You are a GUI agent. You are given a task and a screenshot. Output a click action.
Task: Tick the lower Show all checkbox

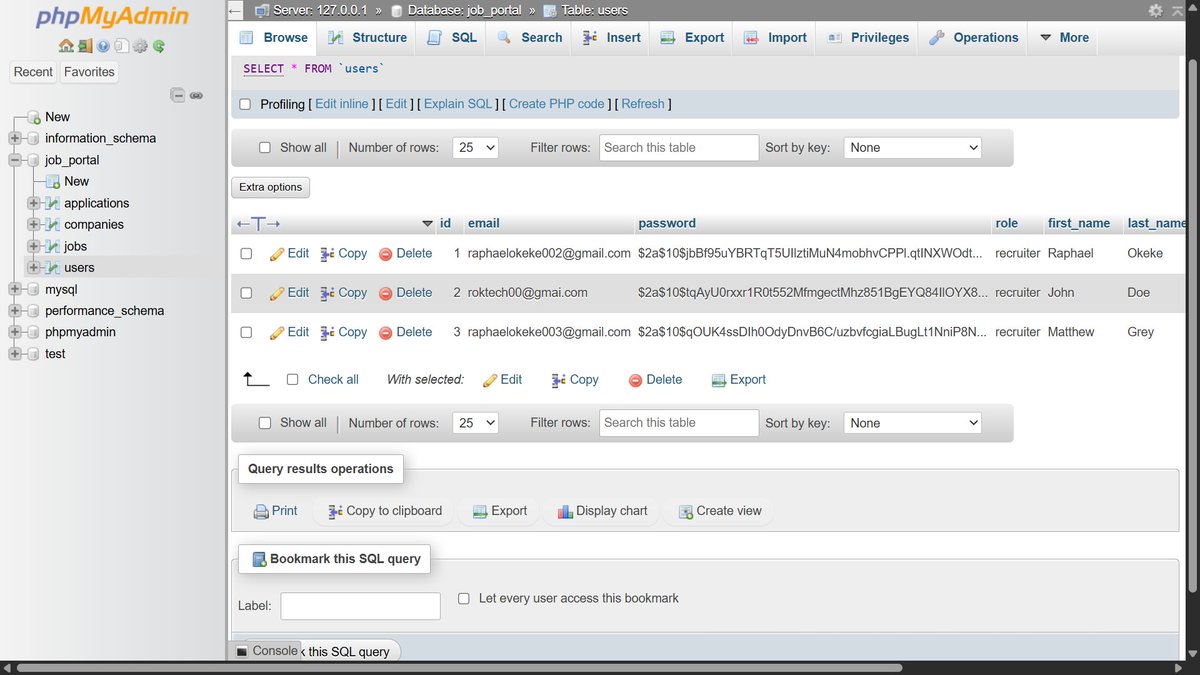[x=265, y=423]
